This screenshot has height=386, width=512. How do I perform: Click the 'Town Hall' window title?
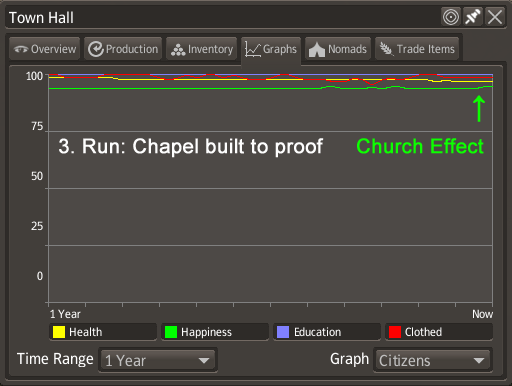coord(41,18)
